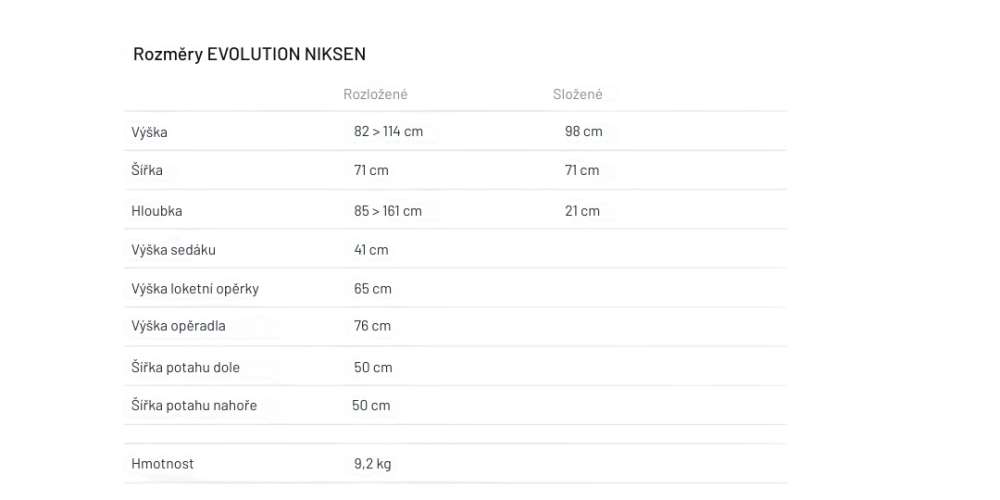Viewport: 1000px width, 500px height.
Task: Click the 85 > 161 cm depth value
Action: tap(388, 211)
